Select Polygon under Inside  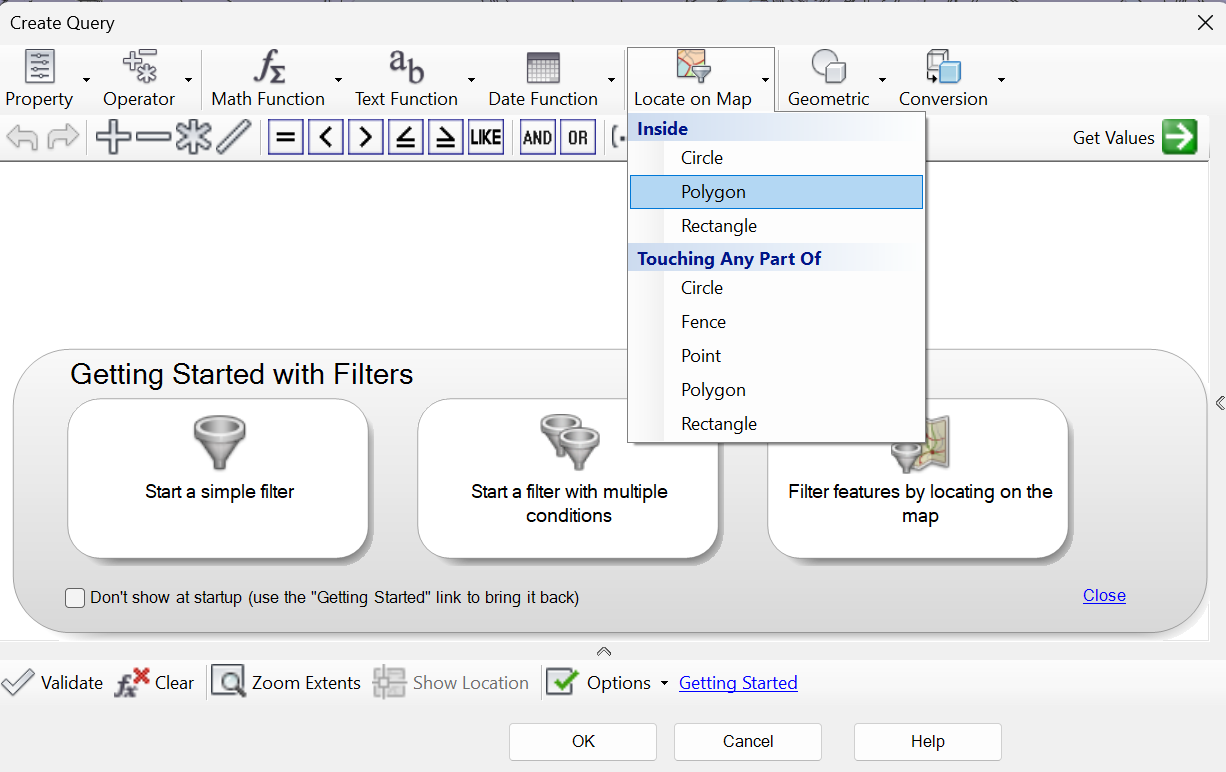pos(776,192)
